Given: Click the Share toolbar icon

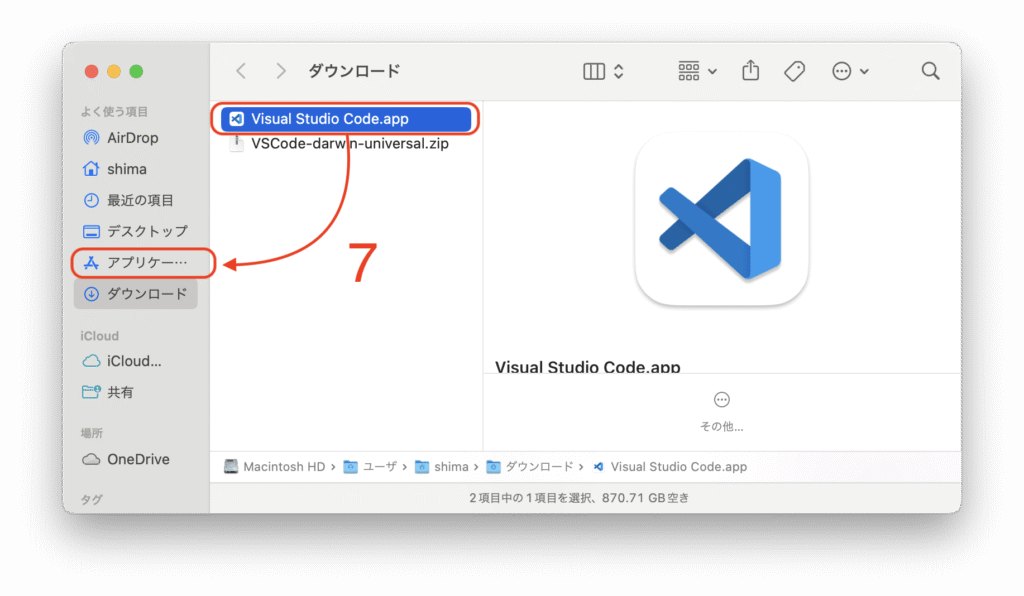Looking at the screenshot, I should [x=750, y=71].
